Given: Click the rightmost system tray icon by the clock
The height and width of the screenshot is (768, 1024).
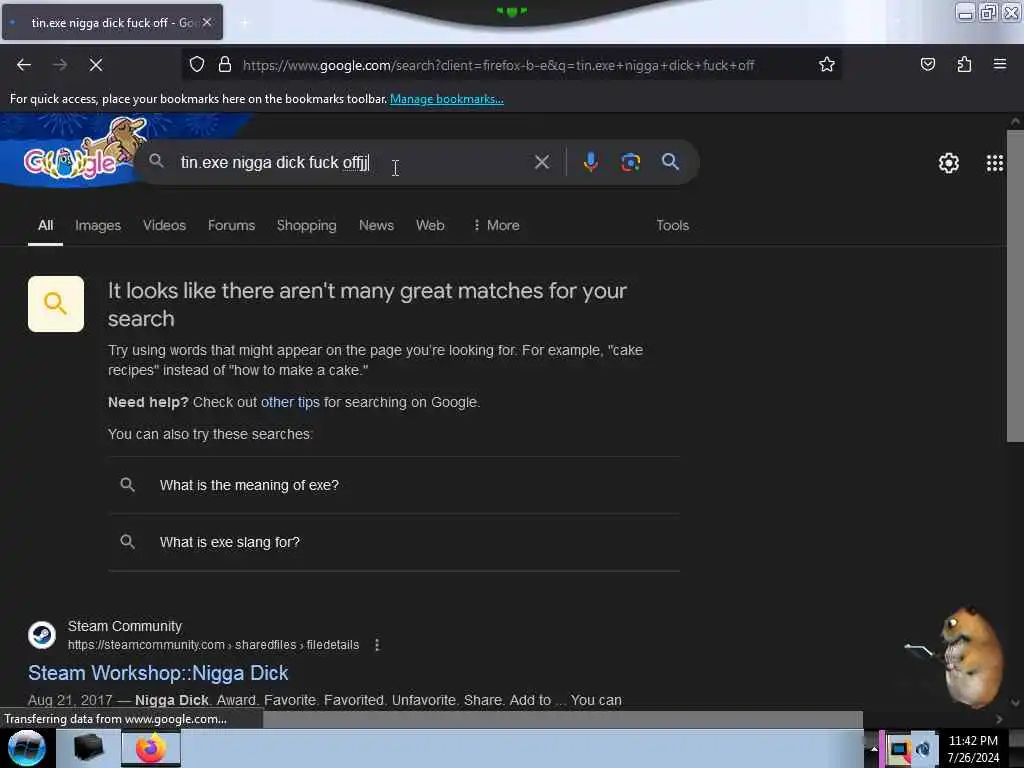Looking at the screenshot, I should (x=923, y=749).
